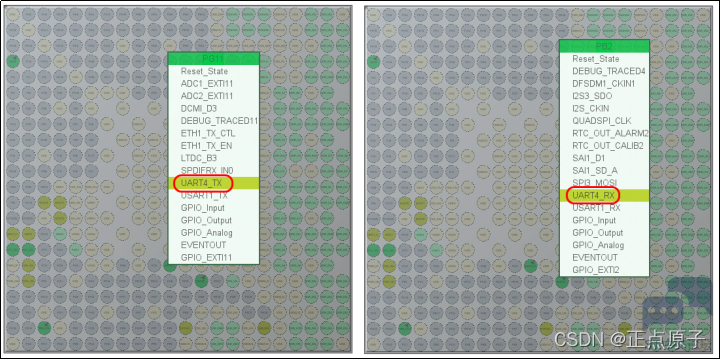The width and height of the screenshot is (721, 360).
Task: Set PB2 to SPI3_MOSI
Action: [x=604, y=183]
